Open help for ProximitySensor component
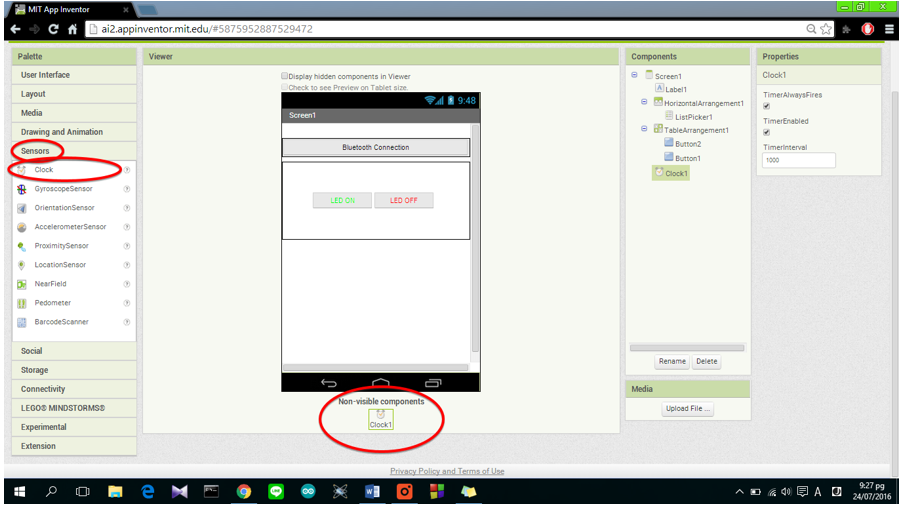 pos(127,246)
